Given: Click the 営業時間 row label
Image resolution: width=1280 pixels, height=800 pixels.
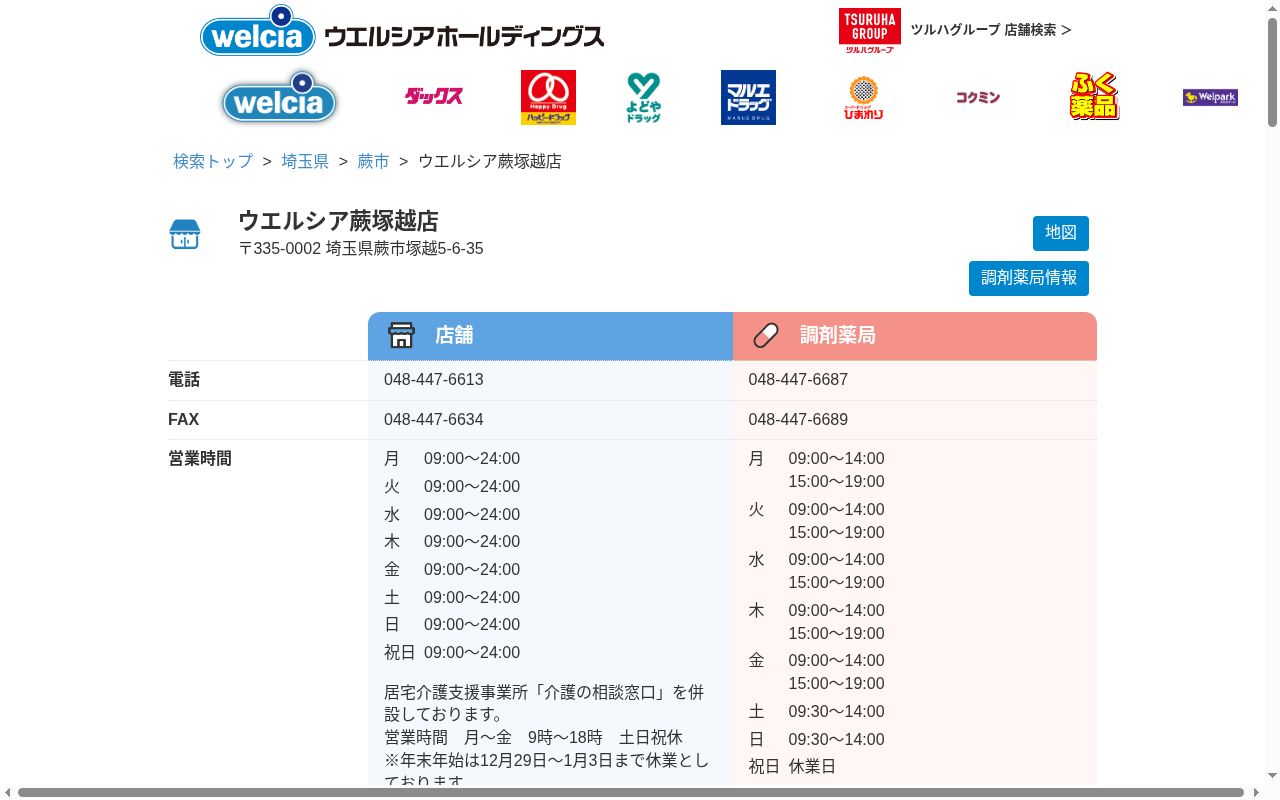Looking at the screenshot, I should click(200, 459).
